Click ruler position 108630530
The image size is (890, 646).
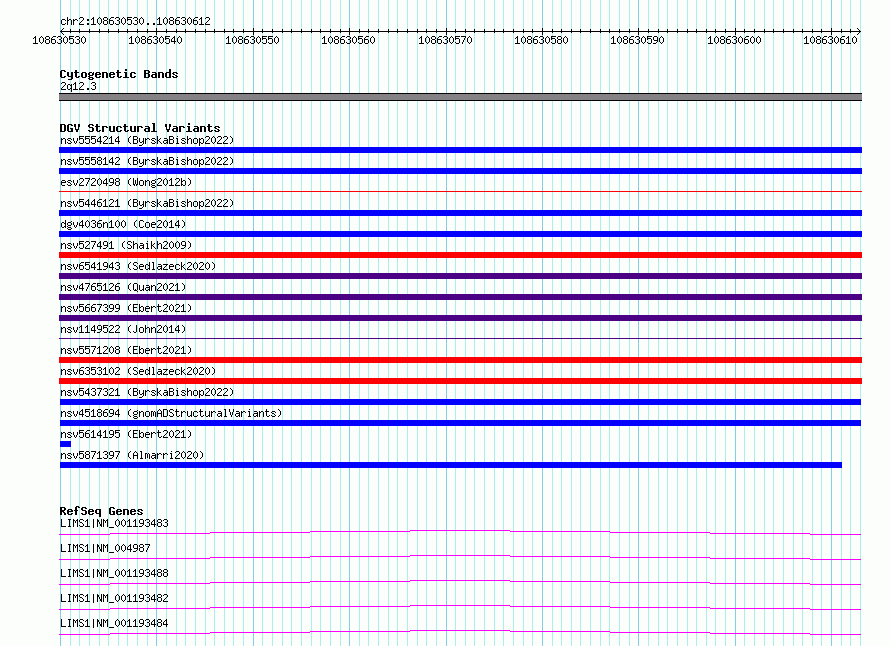click(x=60, y=40)
